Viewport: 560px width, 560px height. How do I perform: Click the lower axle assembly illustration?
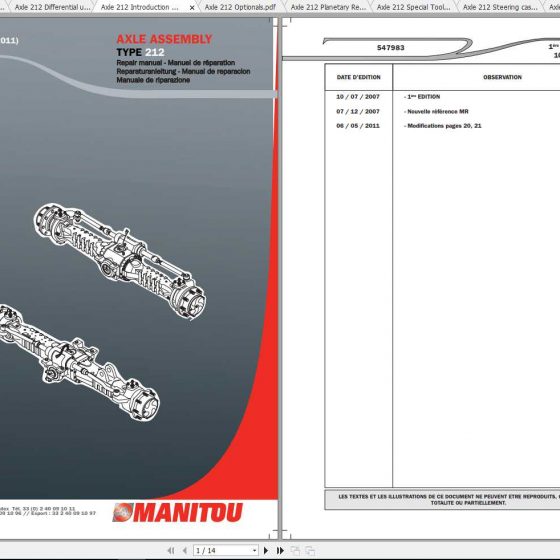point(79,362)
